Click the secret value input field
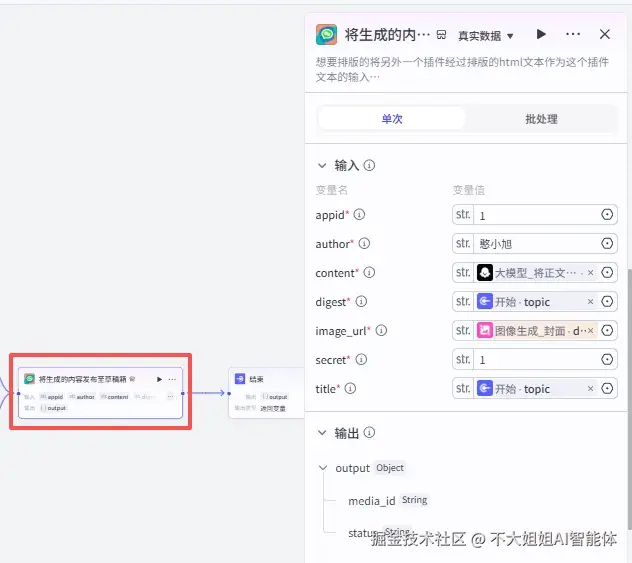The width and height of the screenshot is (632, 563). pos(536,359)
